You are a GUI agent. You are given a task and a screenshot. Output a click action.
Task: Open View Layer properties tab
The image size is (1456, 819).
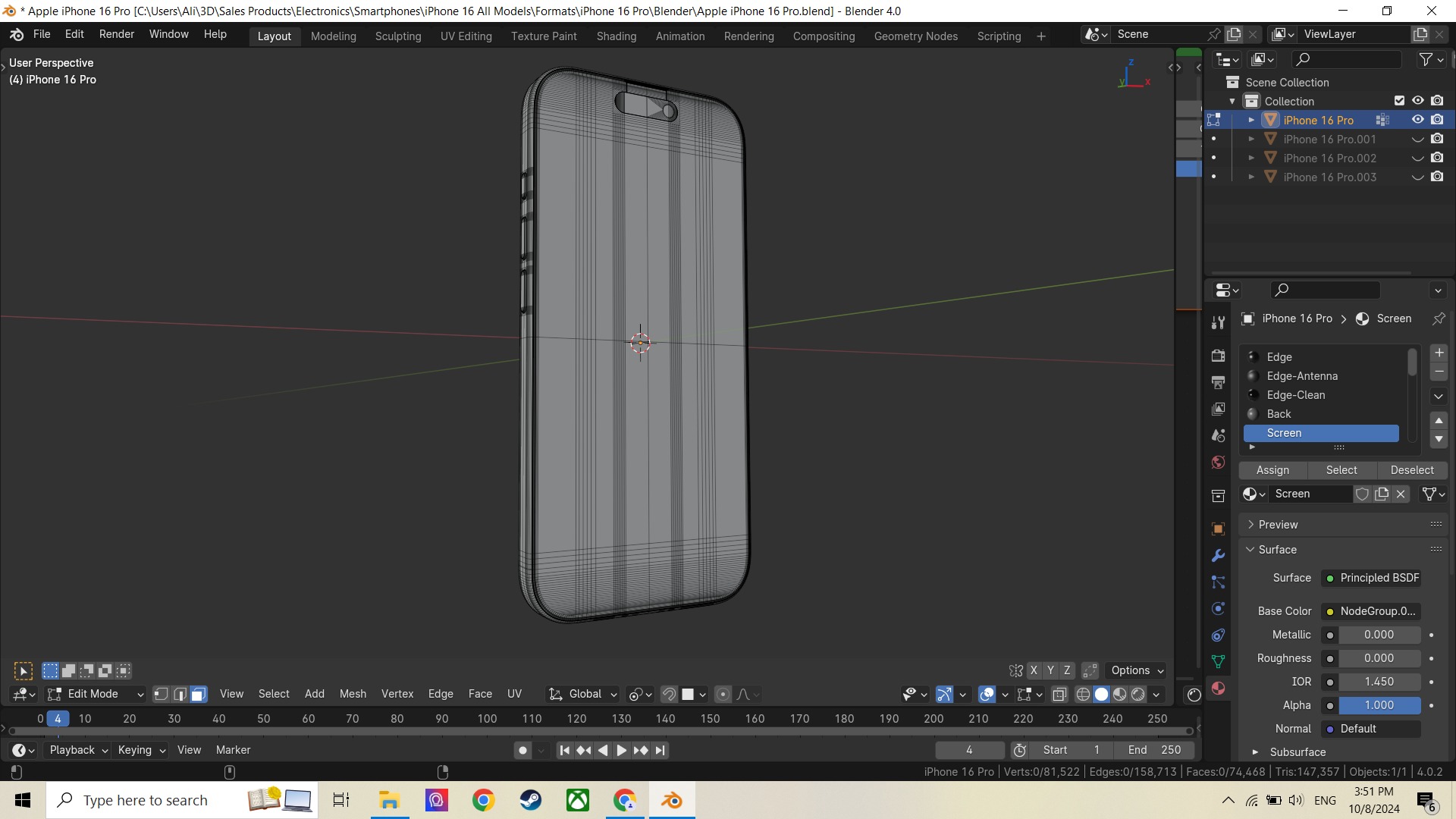pos(1218,409)
